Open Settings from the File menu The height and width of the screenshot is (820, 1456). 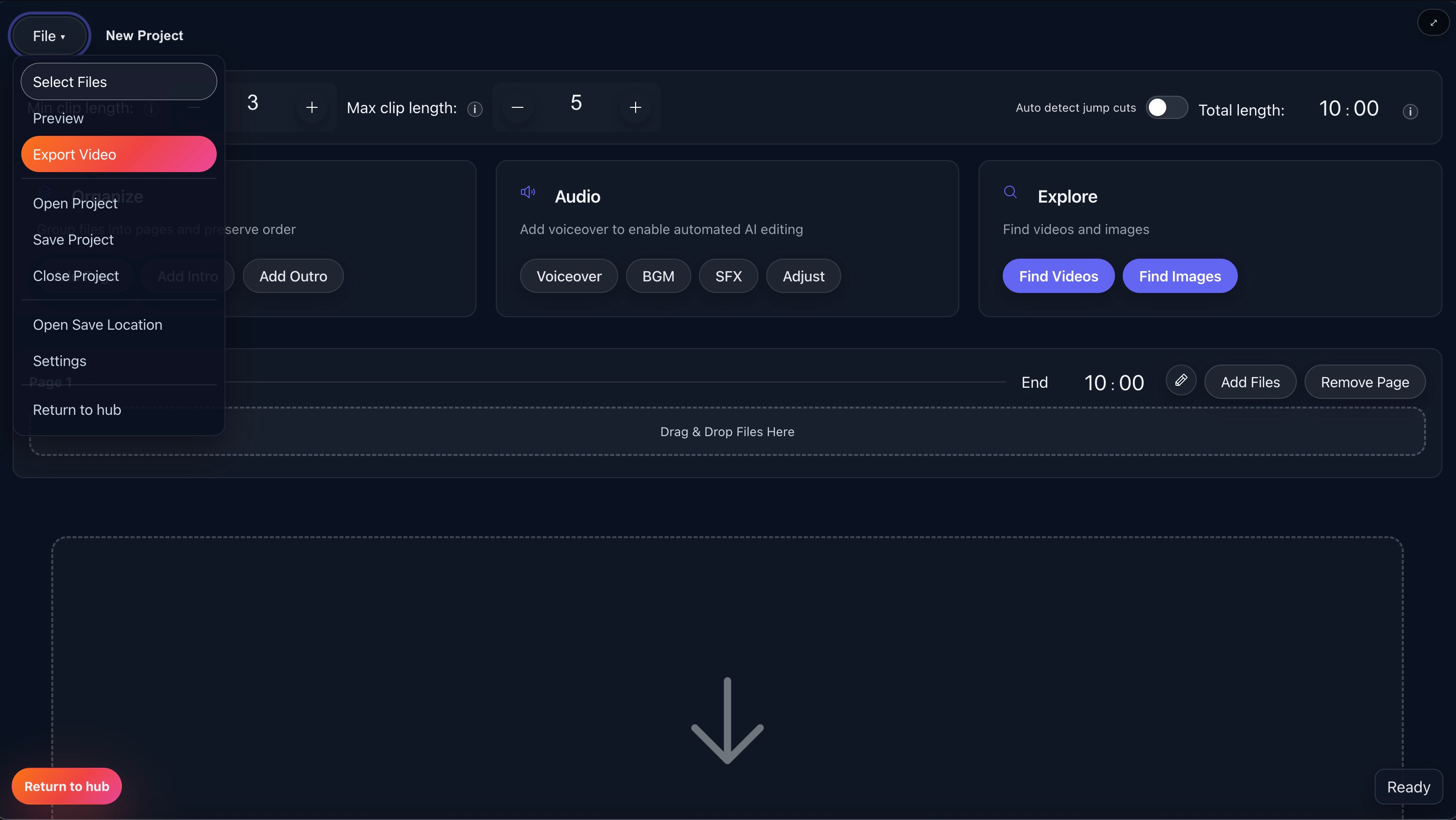pos(59,361)
